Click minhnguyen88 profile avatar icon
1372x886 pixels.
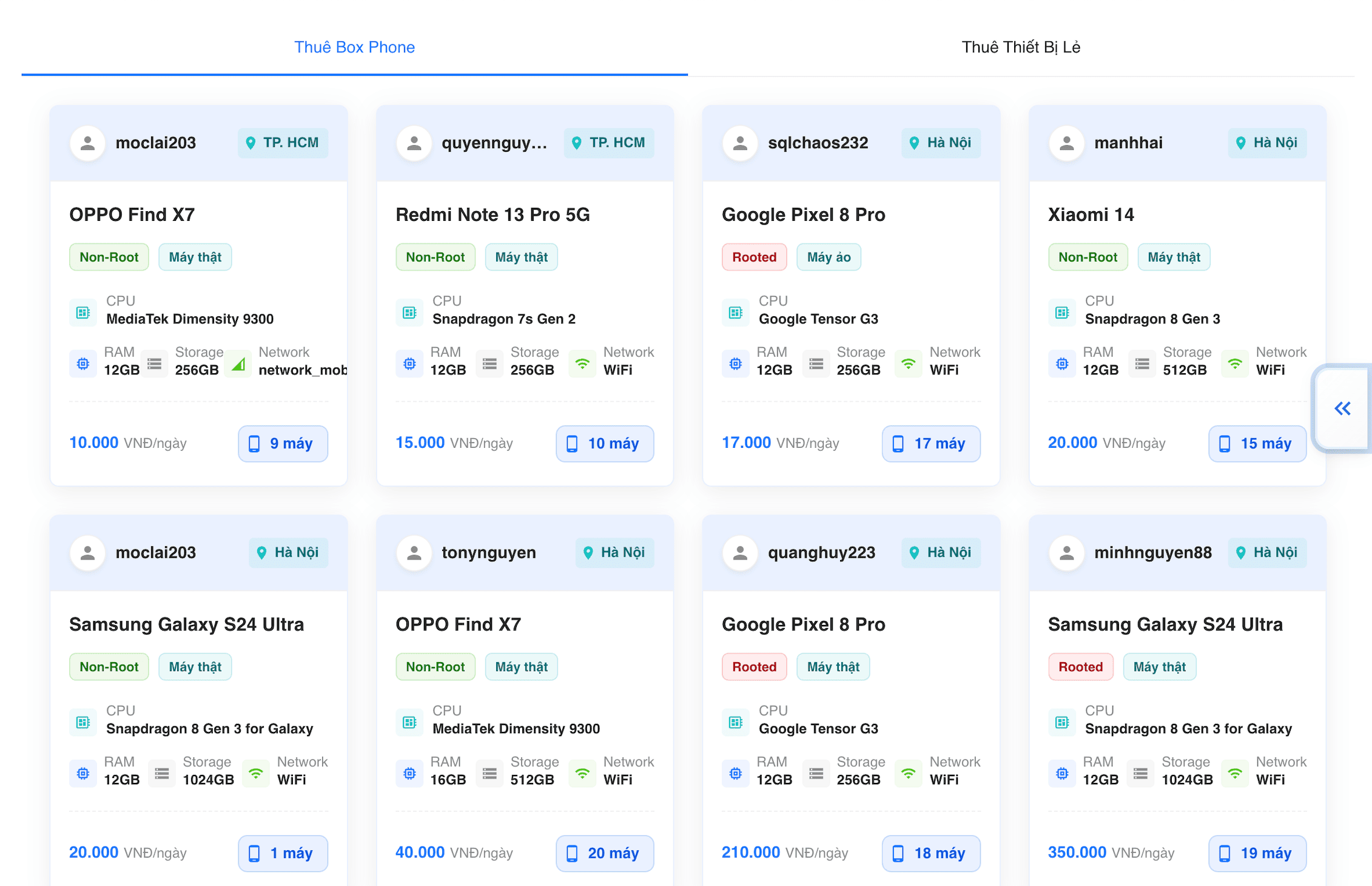click(x=1066, y=553)
